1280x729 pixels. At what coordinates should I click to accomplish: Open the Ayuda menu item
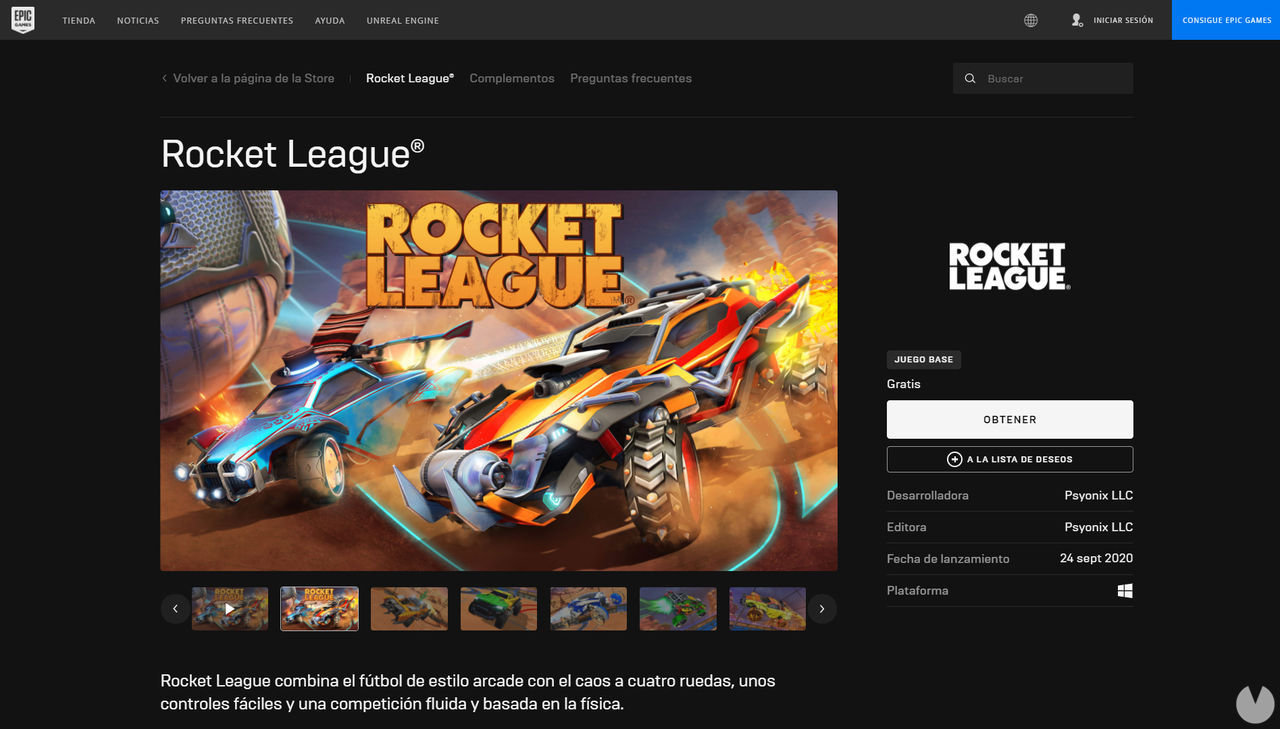329,20
